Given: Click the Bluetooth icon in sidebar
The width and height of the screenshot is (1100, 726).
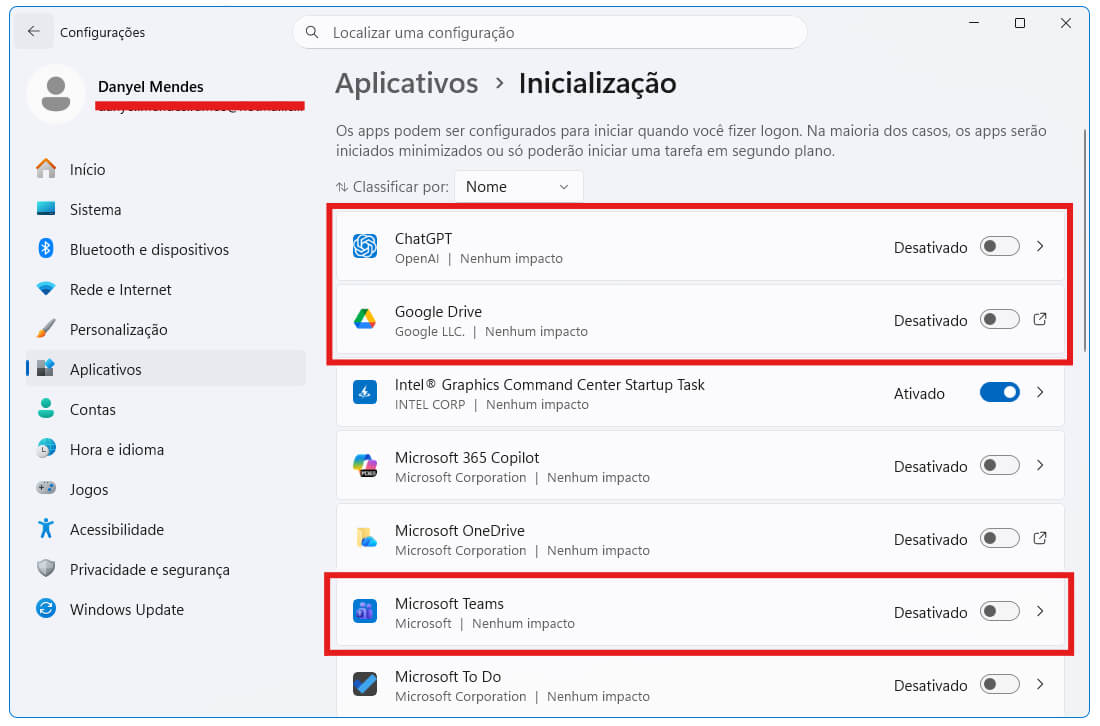Looking at the screenshot, I should pyautogui.click(x=46, y=248).
